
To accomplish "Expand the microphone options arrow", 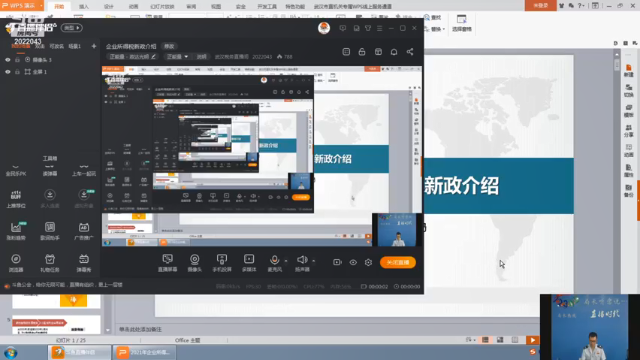I will 286,260.
